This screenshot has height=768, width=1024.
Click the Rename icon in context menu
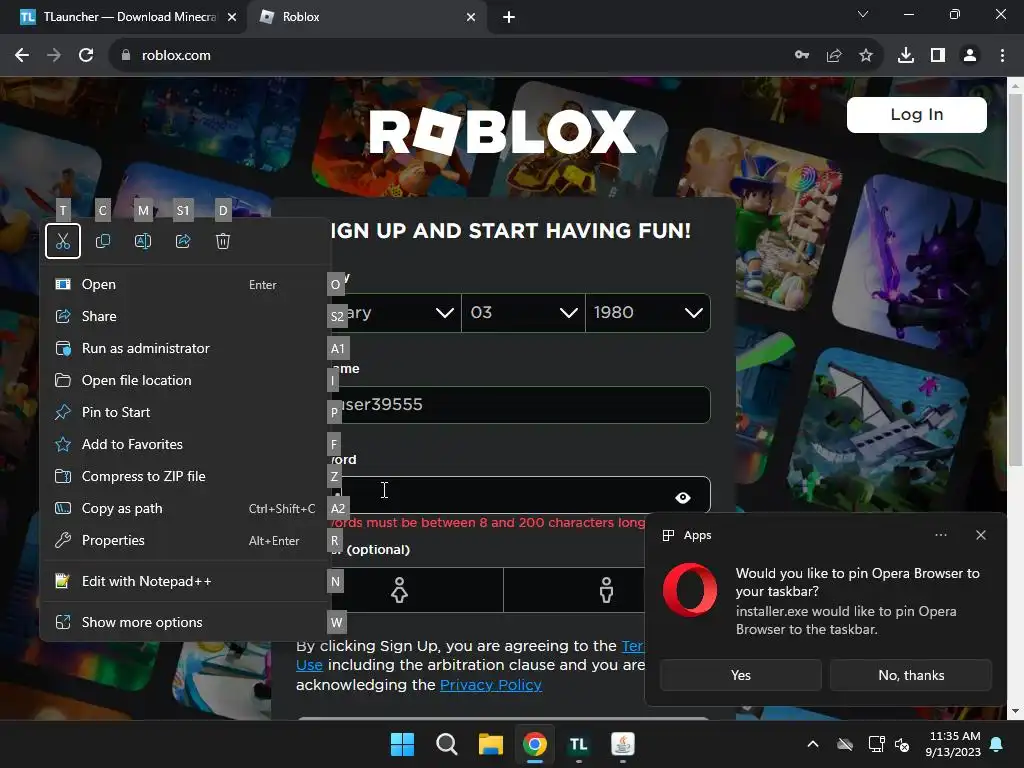143,241
